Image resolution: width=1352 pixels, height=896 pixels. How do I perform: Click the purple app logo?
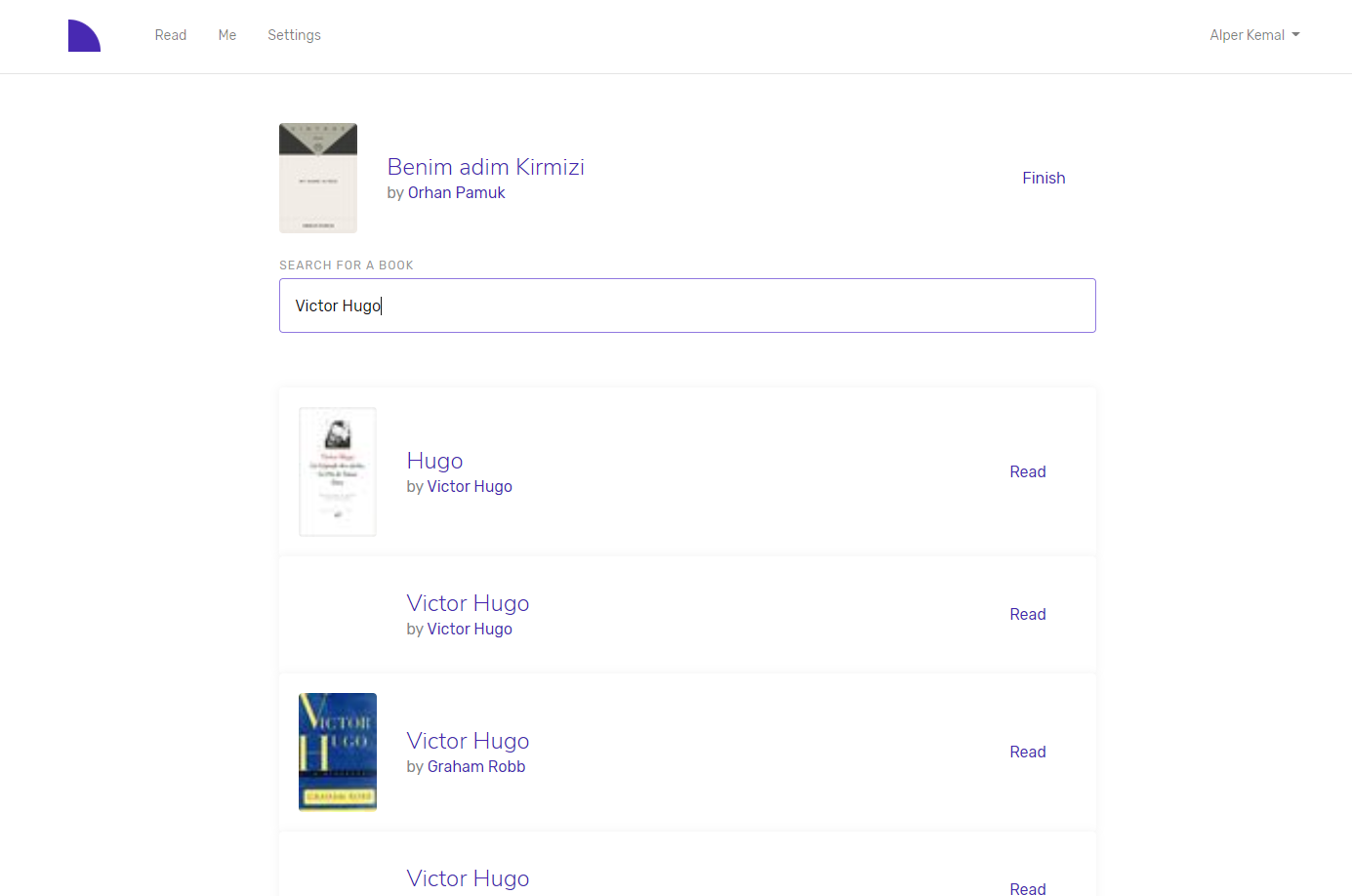click(x=84, y=36)
